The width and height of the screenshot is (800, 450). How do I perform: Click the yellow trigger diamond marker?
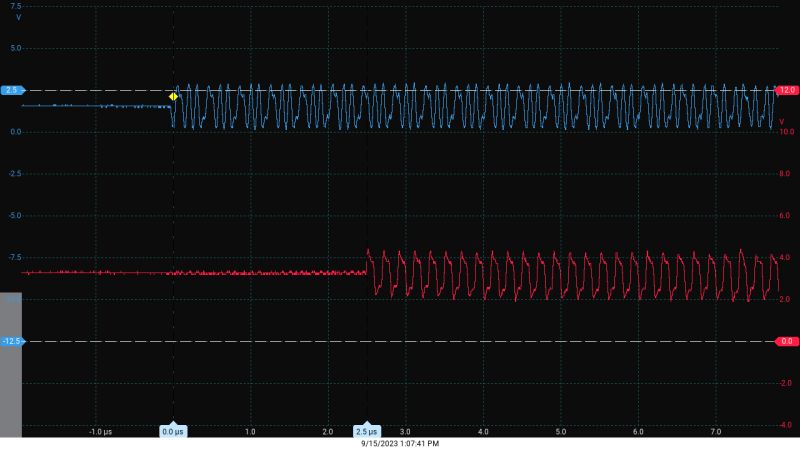173,96
